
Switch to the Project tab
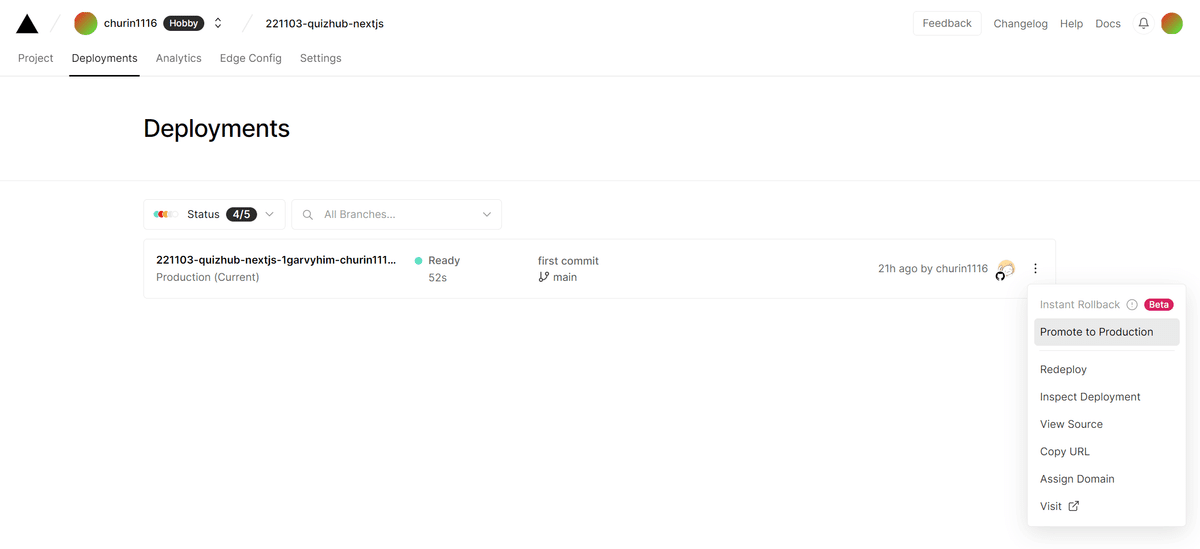click(x=36, y=58)
